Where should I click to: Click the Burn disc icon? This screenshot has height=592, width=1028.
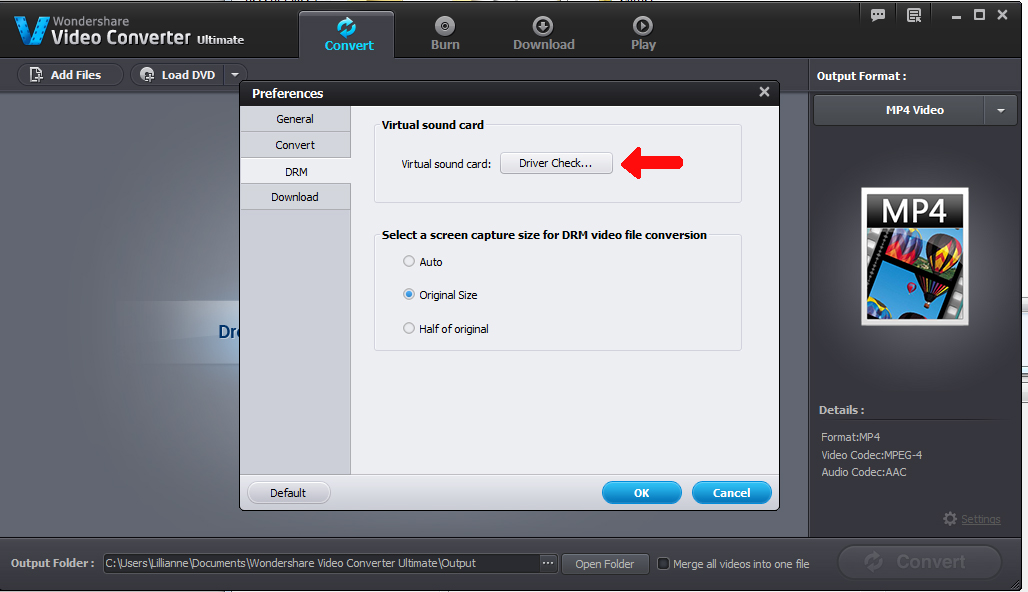(445, 26)
